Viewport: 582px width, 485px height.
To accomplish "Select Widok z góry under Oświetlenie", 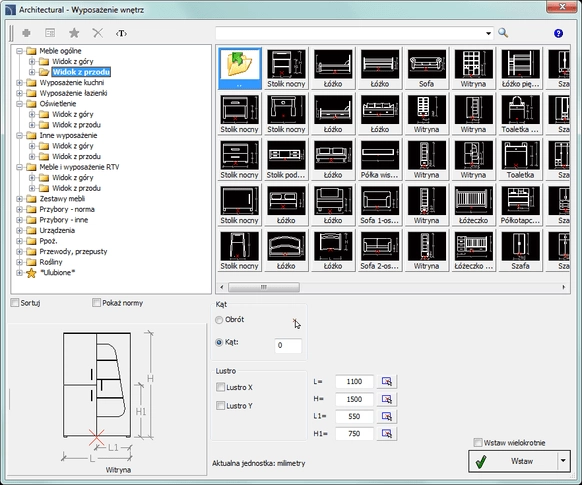I will coord(72,114).
